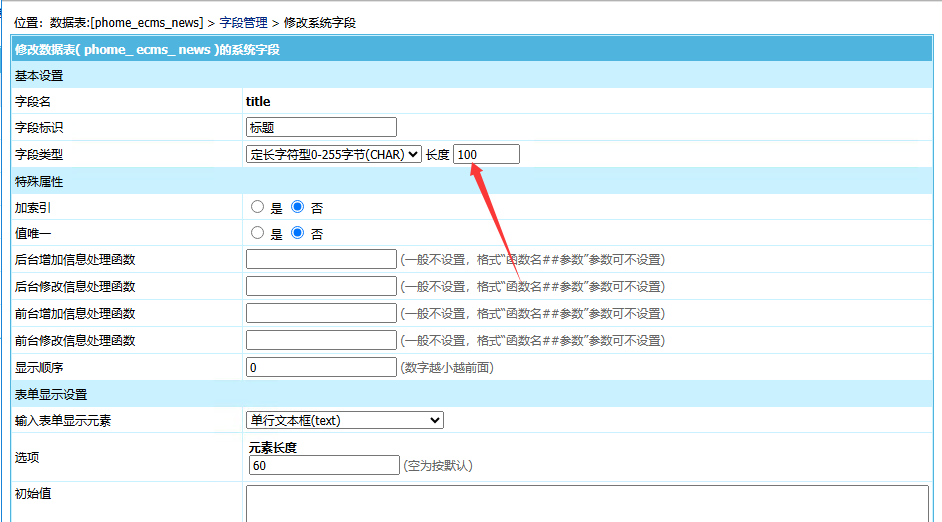This screenshot has height=522, width=942.
Task: Click into the 前台增加信息处理函数 field
Action: pyautogui.click(x=321, y=313)
